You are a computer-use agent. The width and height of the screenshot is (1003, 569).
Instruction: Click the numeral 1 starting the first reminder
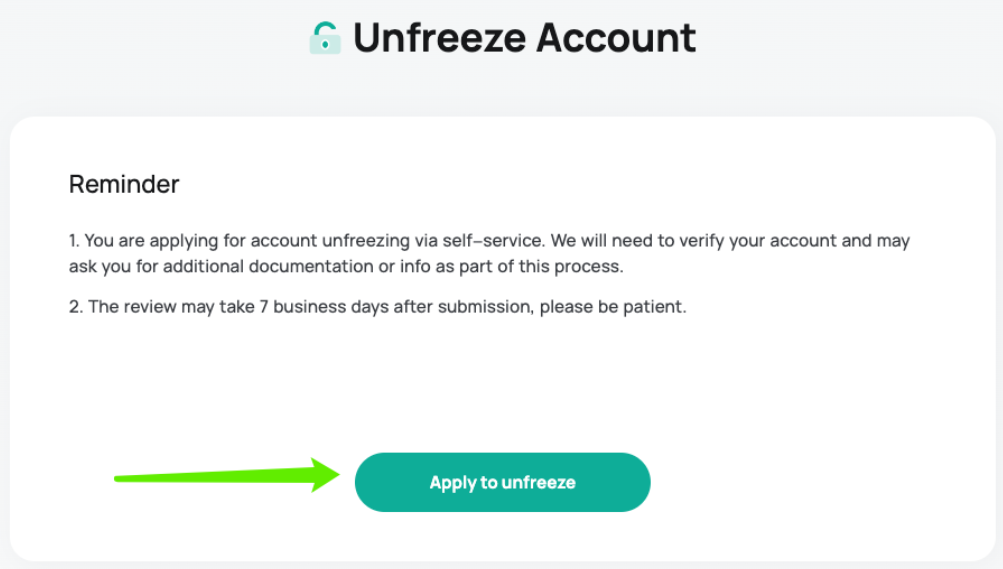pyautogui.click(x=74, y=240)
